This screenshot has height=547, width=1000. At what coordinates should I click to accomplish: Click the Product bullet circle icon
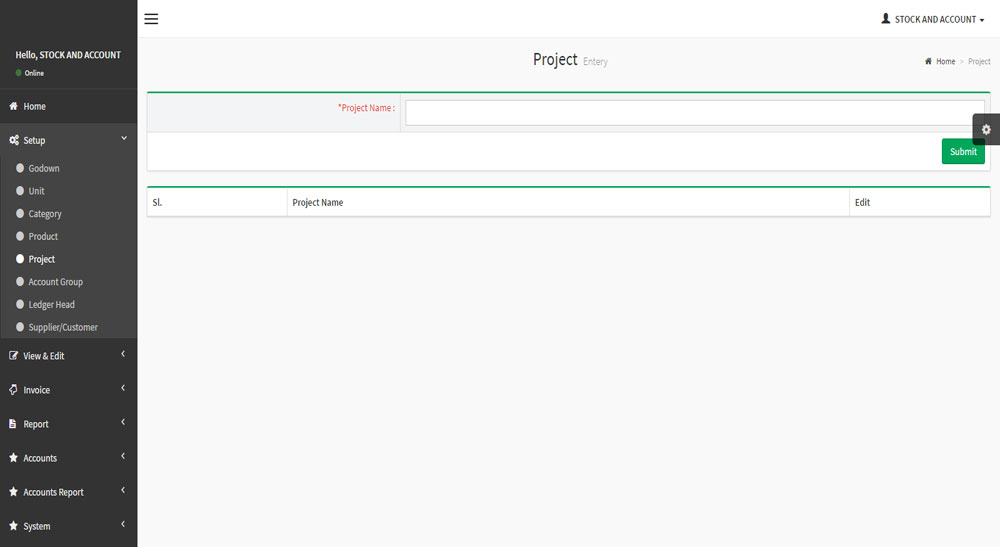click(x=20, y=236)
